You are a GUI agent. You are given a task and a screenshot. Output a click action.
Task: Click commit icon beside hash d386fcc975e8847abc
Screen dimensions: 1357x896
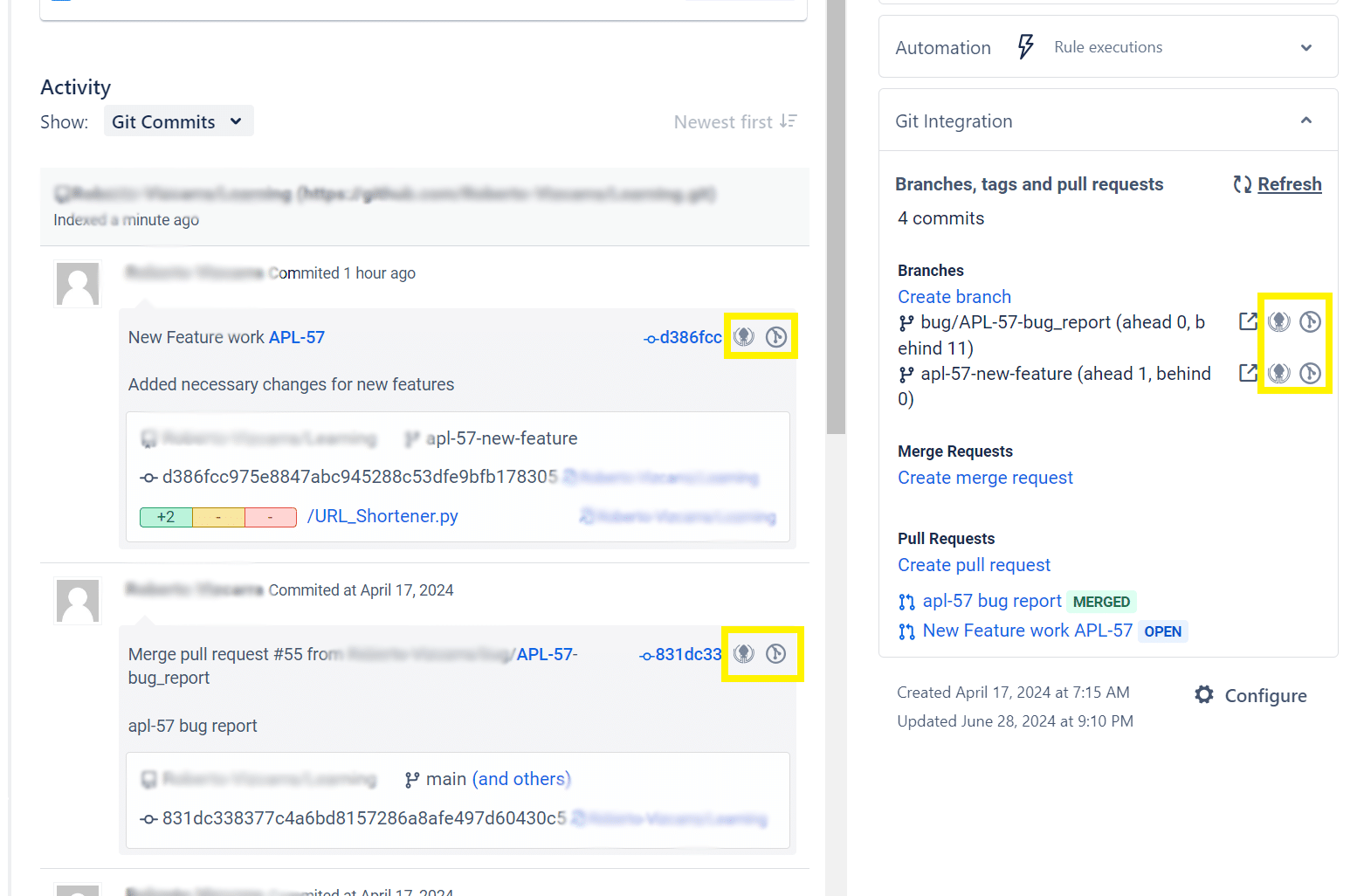point(148,478)
